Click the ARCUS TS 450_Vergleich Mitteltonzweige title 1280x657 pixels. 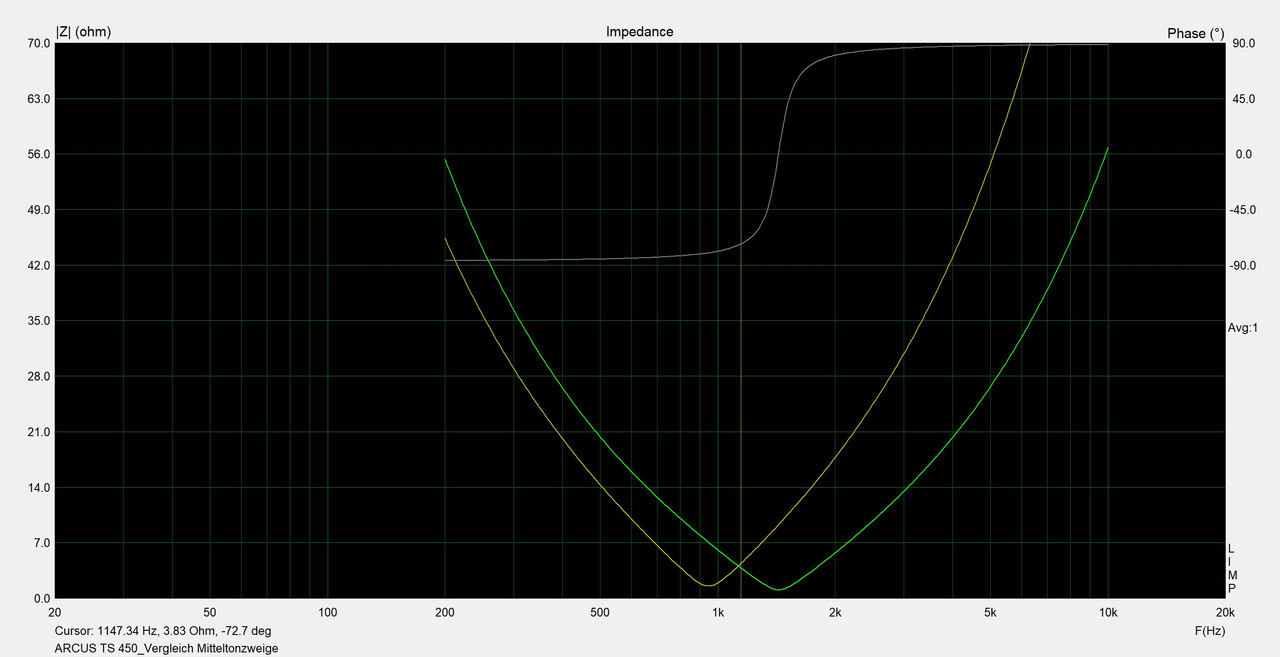(x=166, y=649)
